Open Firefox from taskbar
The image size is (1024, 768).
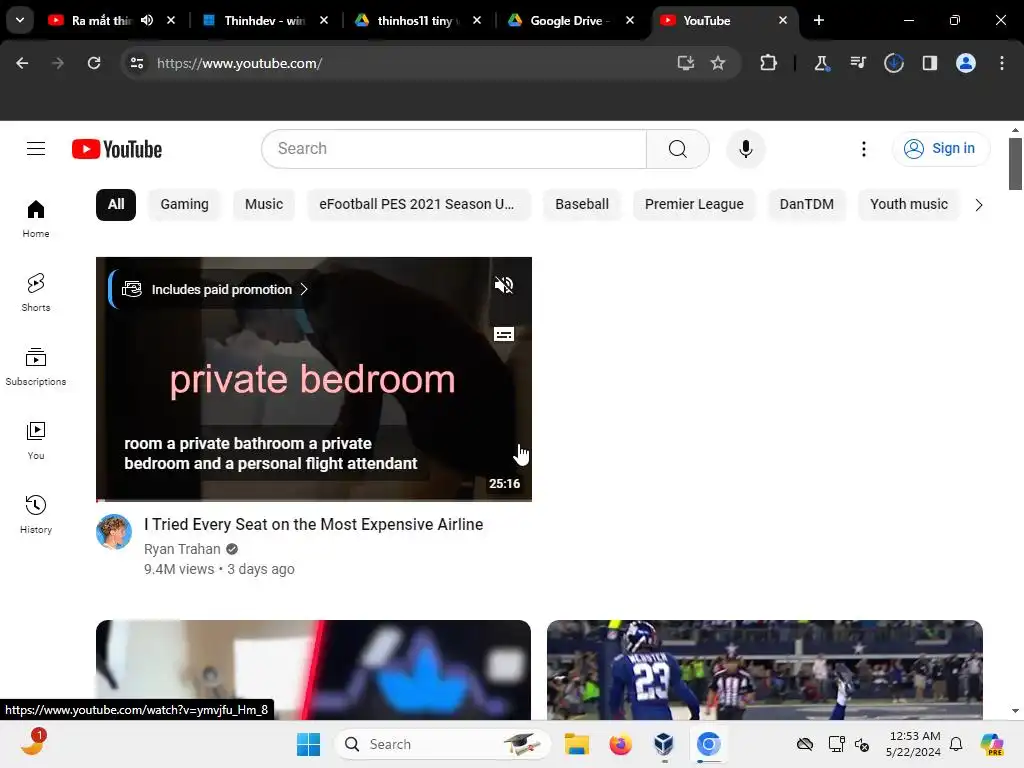pyautogui.click(x=620, y=744)
